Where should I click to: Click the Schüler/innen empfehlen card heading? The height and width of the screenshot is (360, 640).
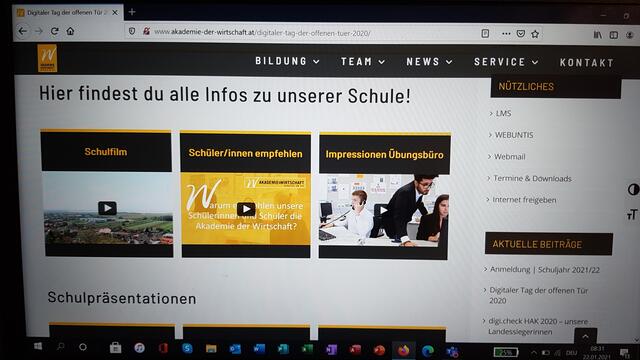(245, 153)
